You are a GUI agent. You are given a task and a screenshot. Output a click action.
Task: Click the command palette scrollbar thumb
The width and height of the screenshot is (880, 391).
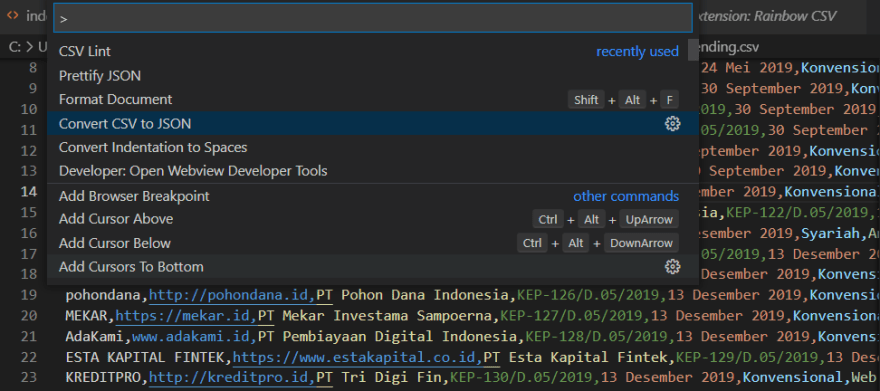pos(693,49)
